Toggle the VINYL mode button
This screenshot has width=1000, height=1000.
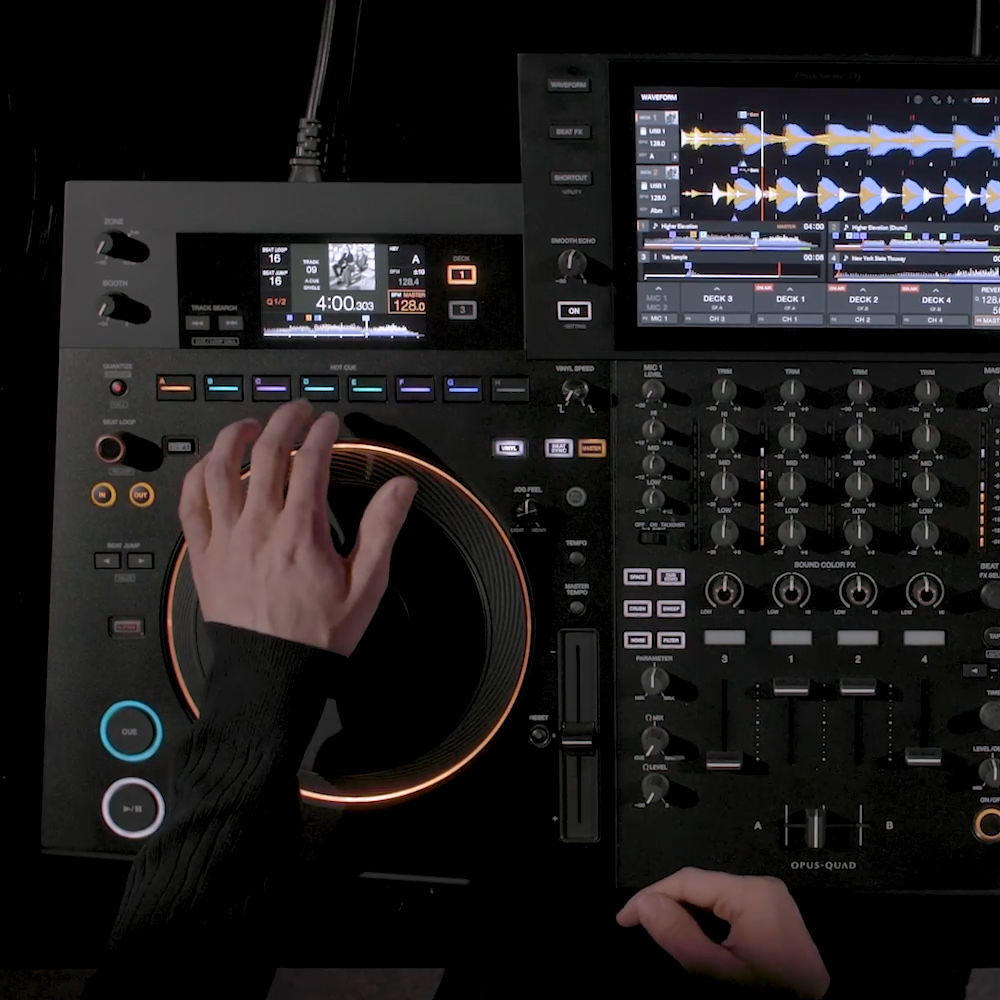(509, 448)
